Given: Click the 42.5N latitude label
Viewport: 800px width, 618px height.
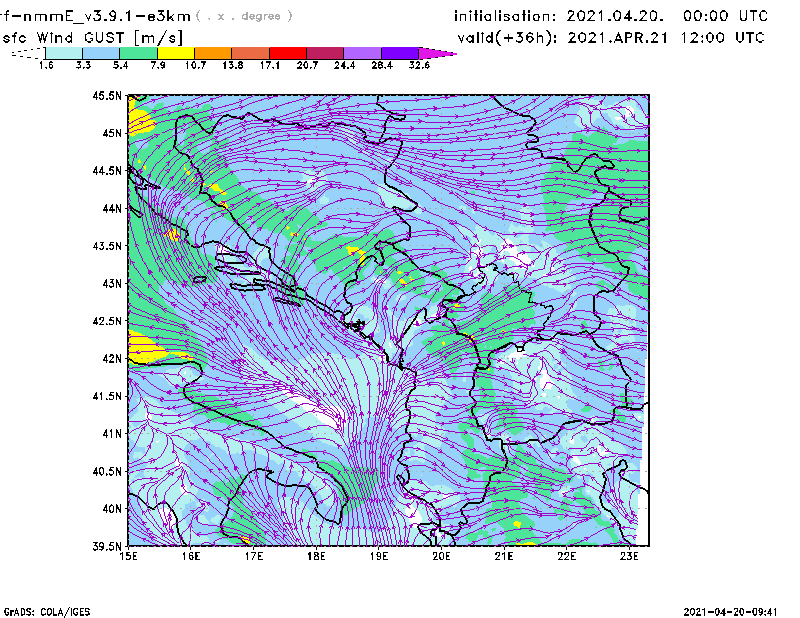Looking at the screenshot, I should pyautogui.click(x=107, y=321).
